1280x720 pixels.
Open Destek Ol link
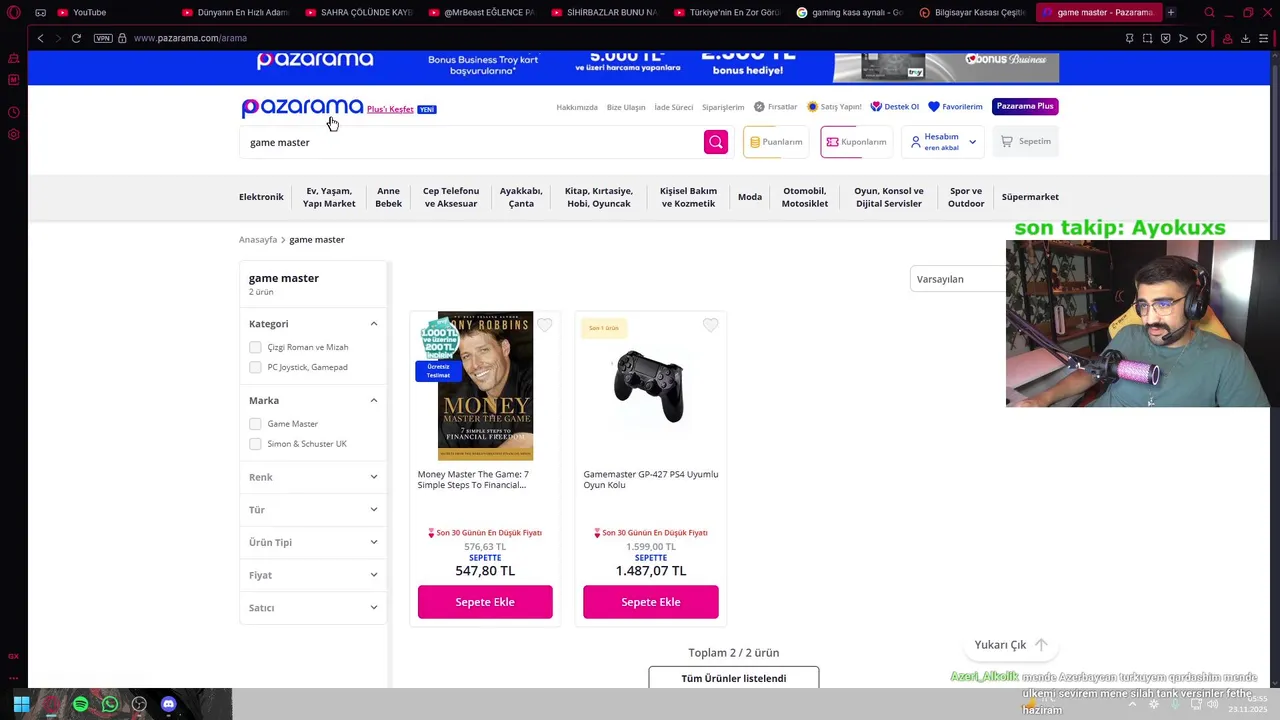[x=895, y=107]
